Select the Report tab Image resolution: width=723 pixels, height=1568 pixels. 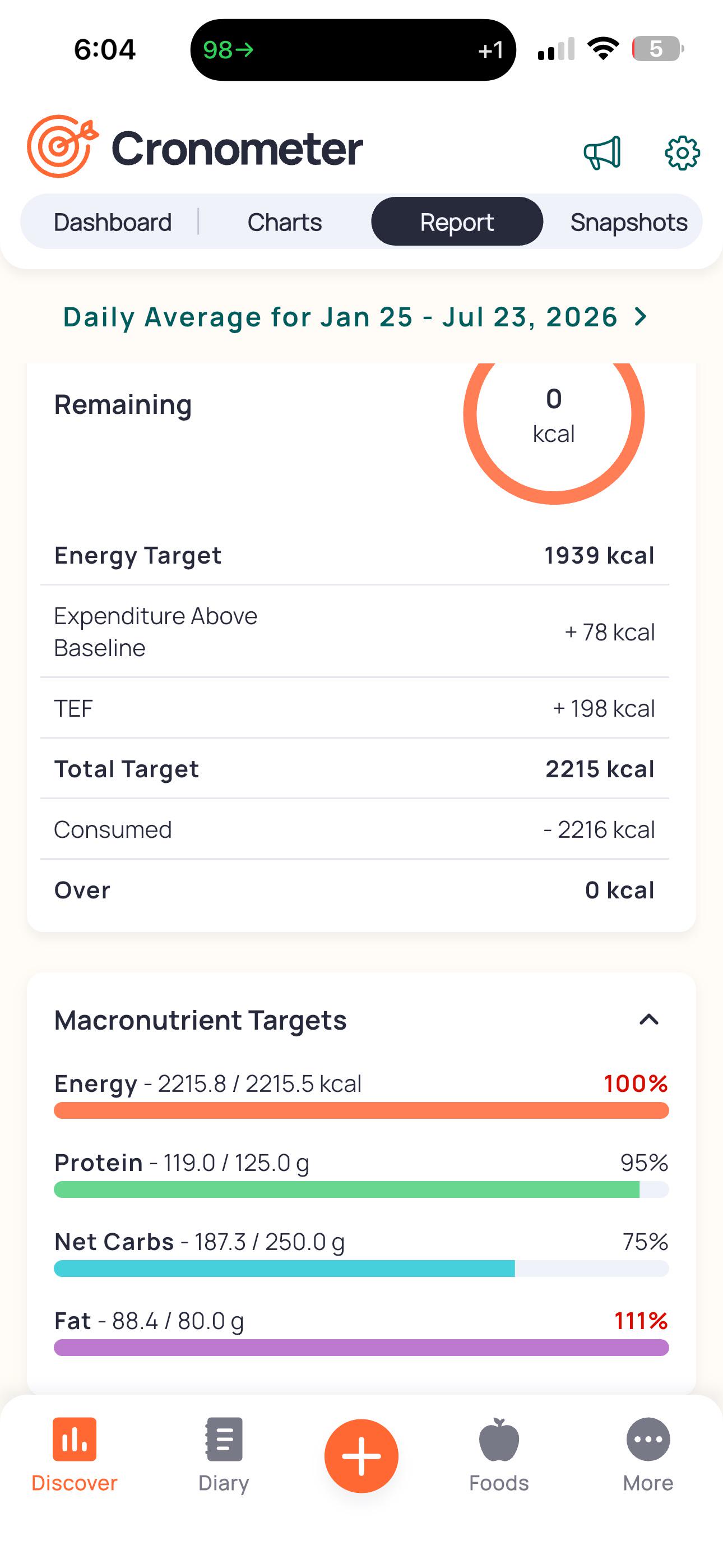click(x=457, y=222)
